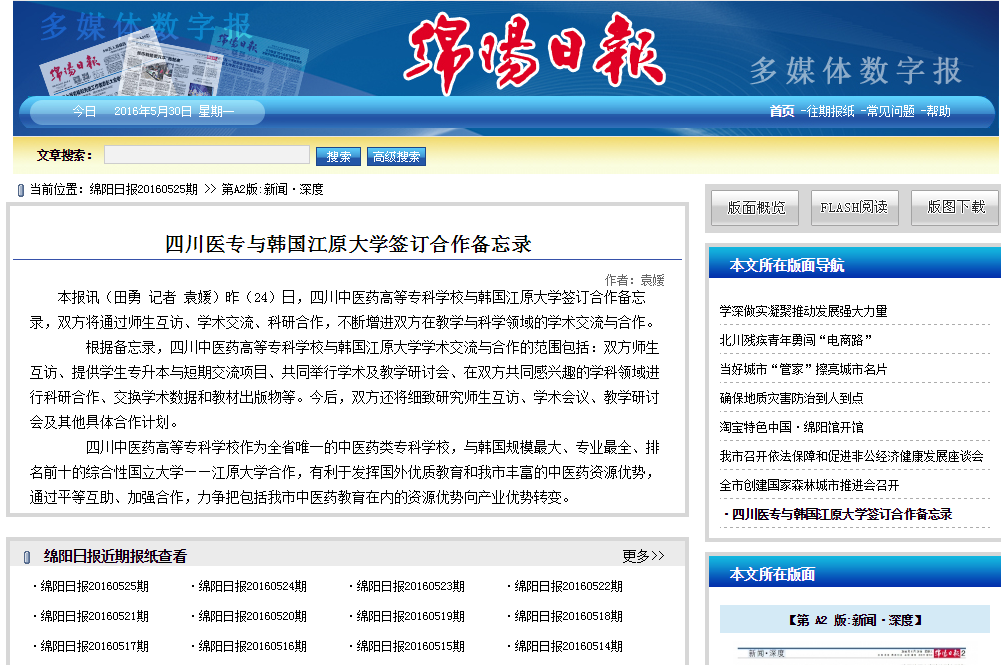The height and width of the screenshot is (665, 1001).
Task: Open breadcrumb link 绵阳日报20160525期
Action: tap(144, 190)
